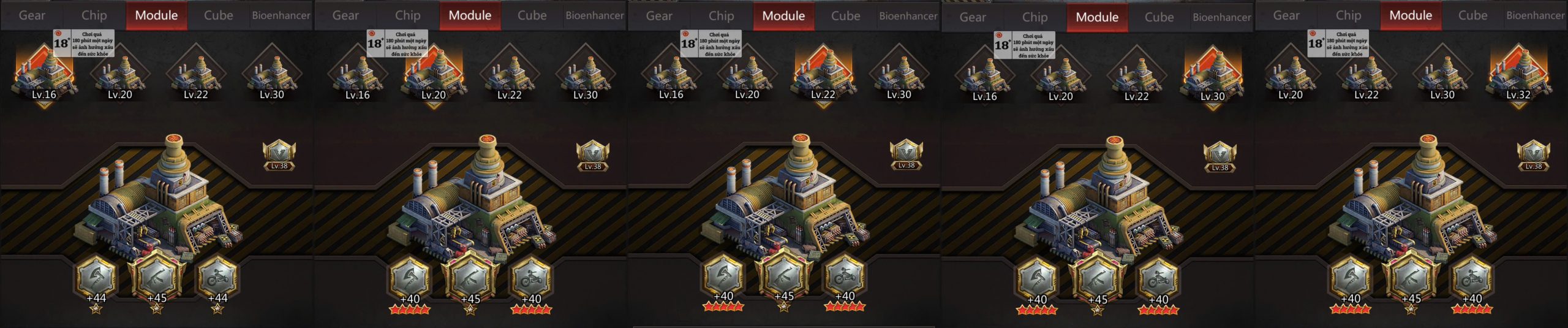The width and height of the screenshot is (1568, 328).
Task: Open Cube tab above highlighted Lv.22 module
Action: (845, 15)
